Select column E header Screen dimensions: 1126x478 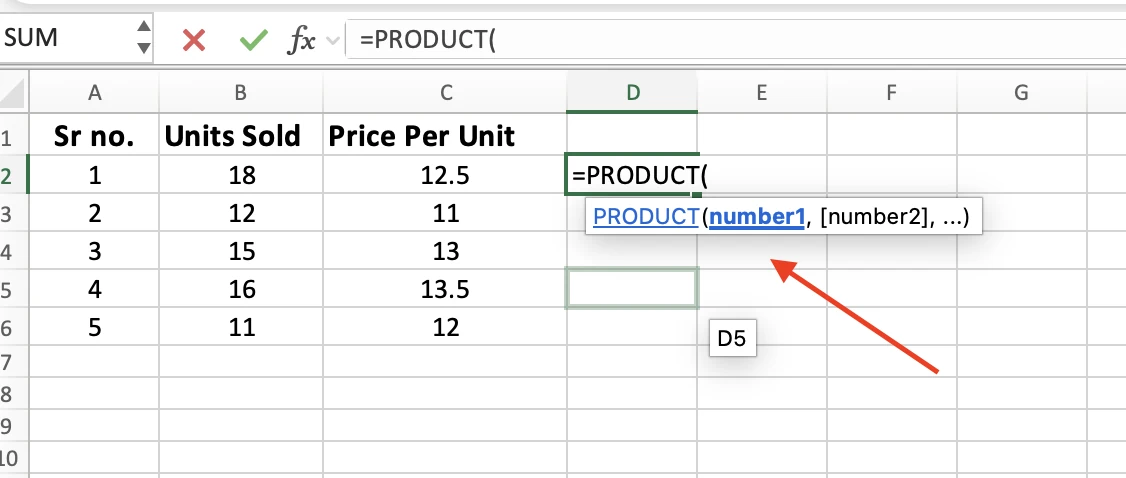(761, 92)
